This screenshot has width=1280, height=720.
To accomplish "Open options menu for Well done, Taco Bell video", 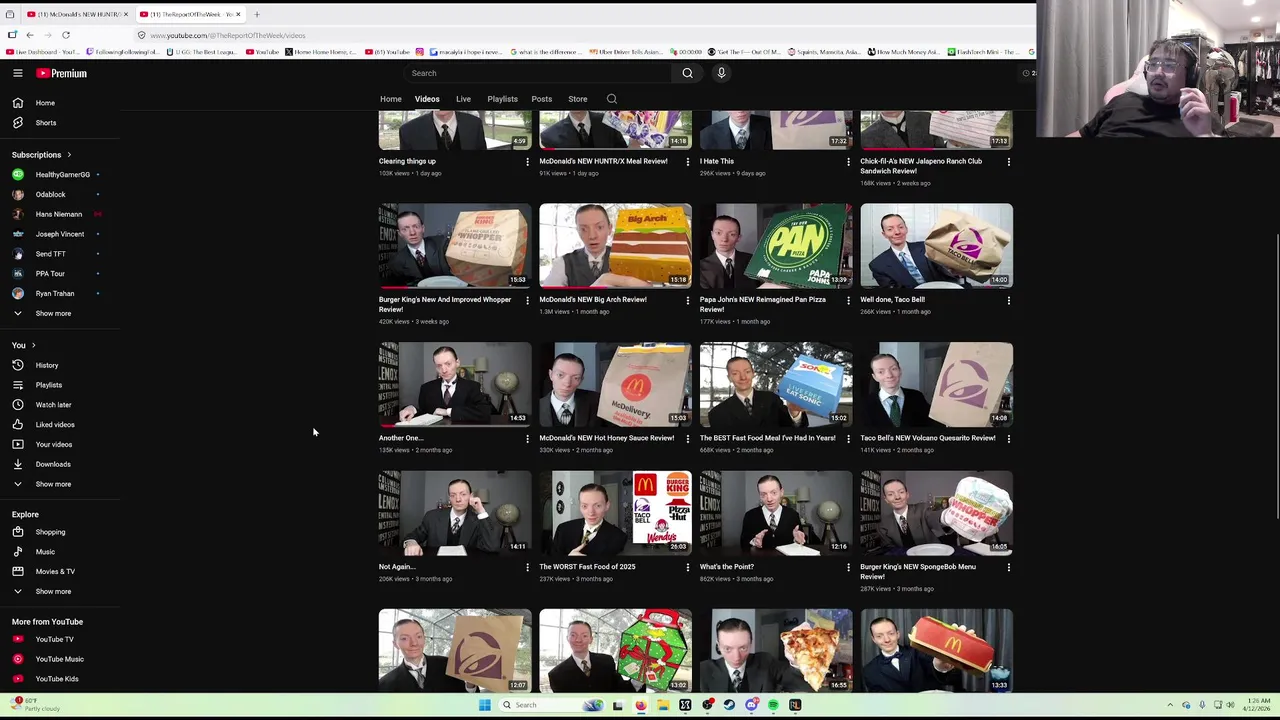I will click(x=1008, y=300).
